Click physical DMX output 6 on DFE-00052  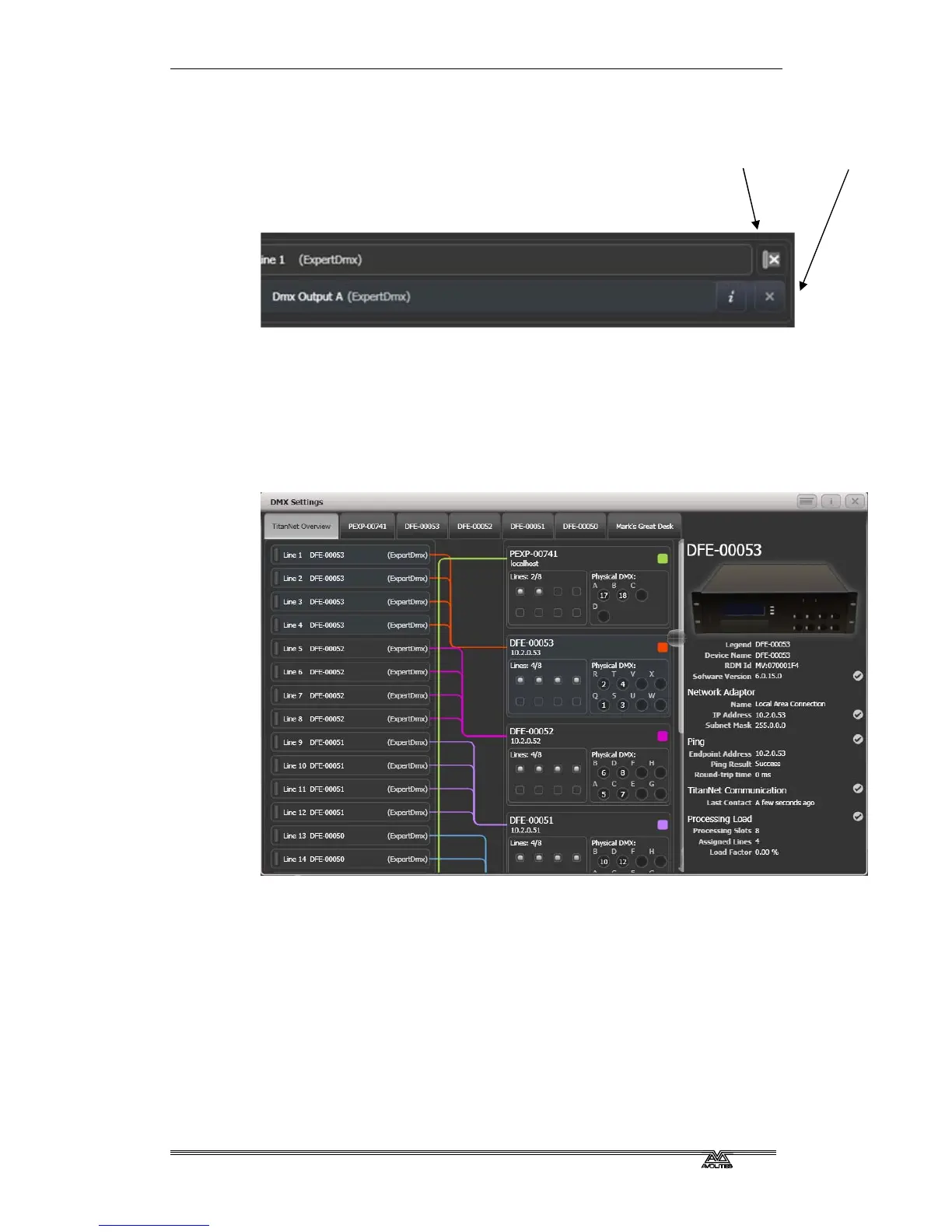click(604, 773)
